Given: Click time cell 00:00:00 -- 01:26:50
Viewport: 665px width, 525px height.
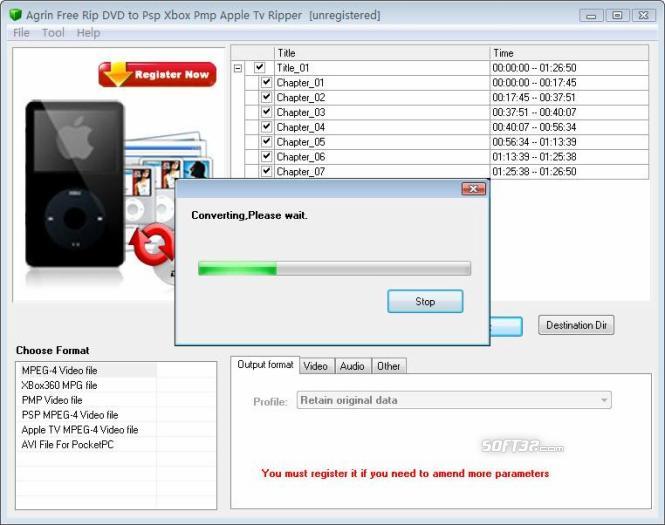Looking at the screenshot, I should pos(534,68).
